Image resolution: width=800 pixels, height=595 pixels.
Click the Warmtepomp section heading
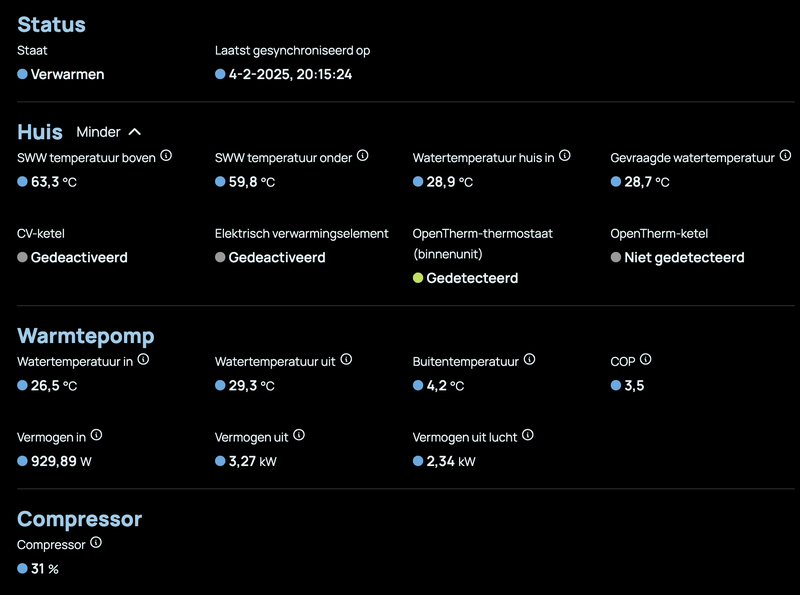(86, 335)
